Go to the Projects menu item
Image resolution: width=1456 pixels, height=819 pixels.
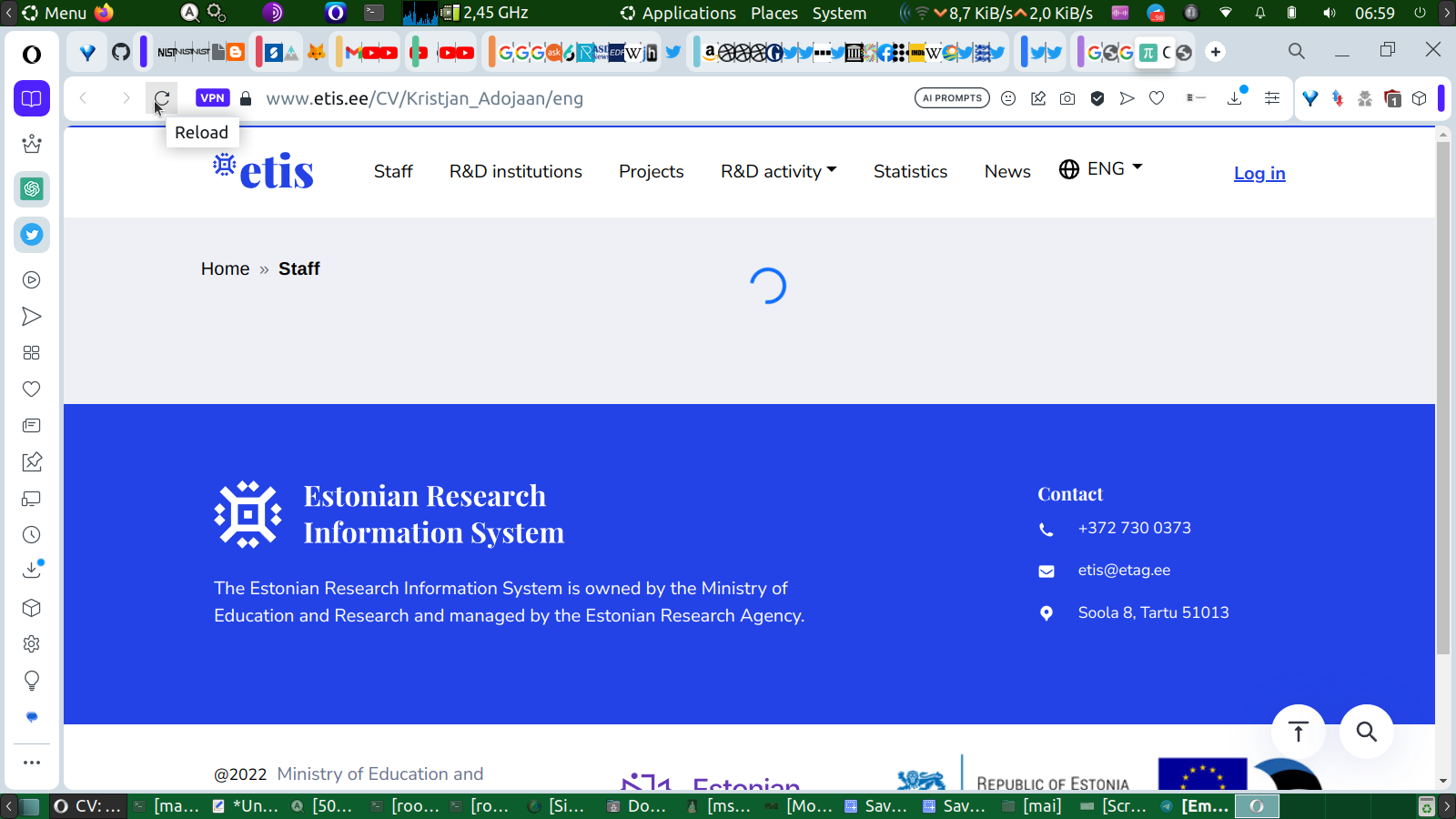click(651, 171)
